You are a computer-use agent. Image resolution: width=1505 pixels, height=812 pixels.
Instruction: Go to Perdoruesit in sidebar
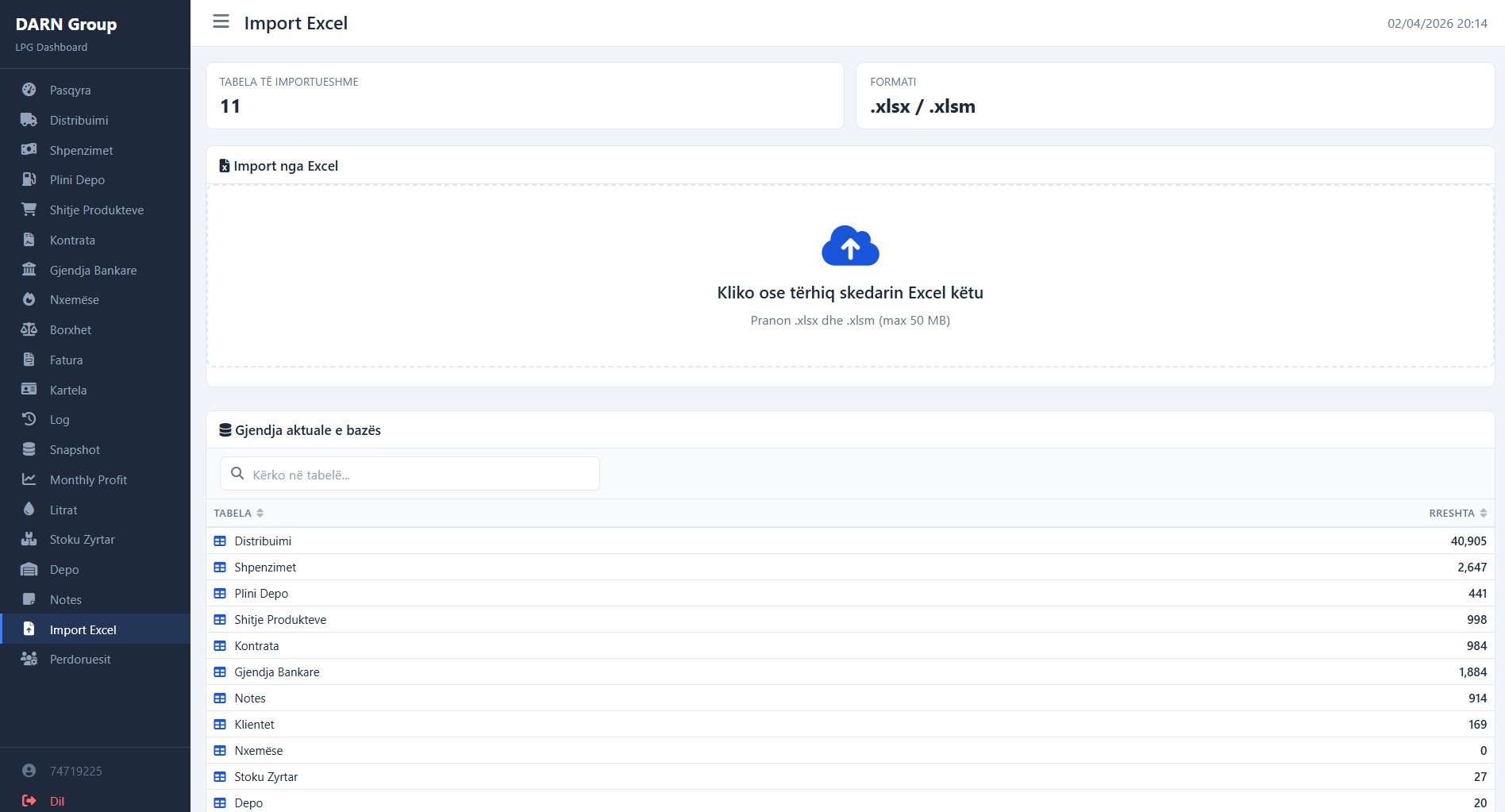[x=80, y=660]
